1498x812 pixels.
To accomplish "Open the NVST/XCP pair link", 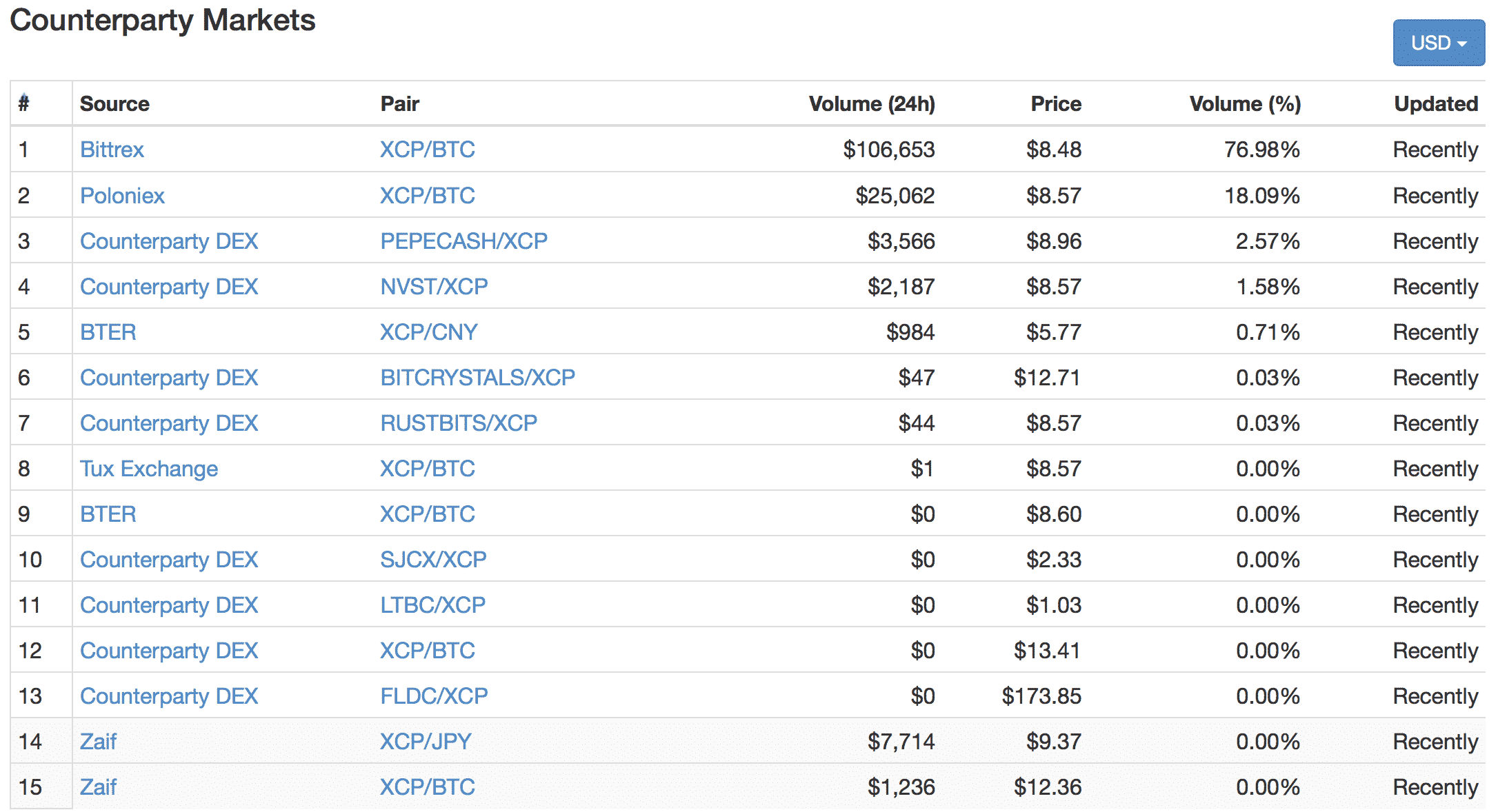I will (435, 287).
